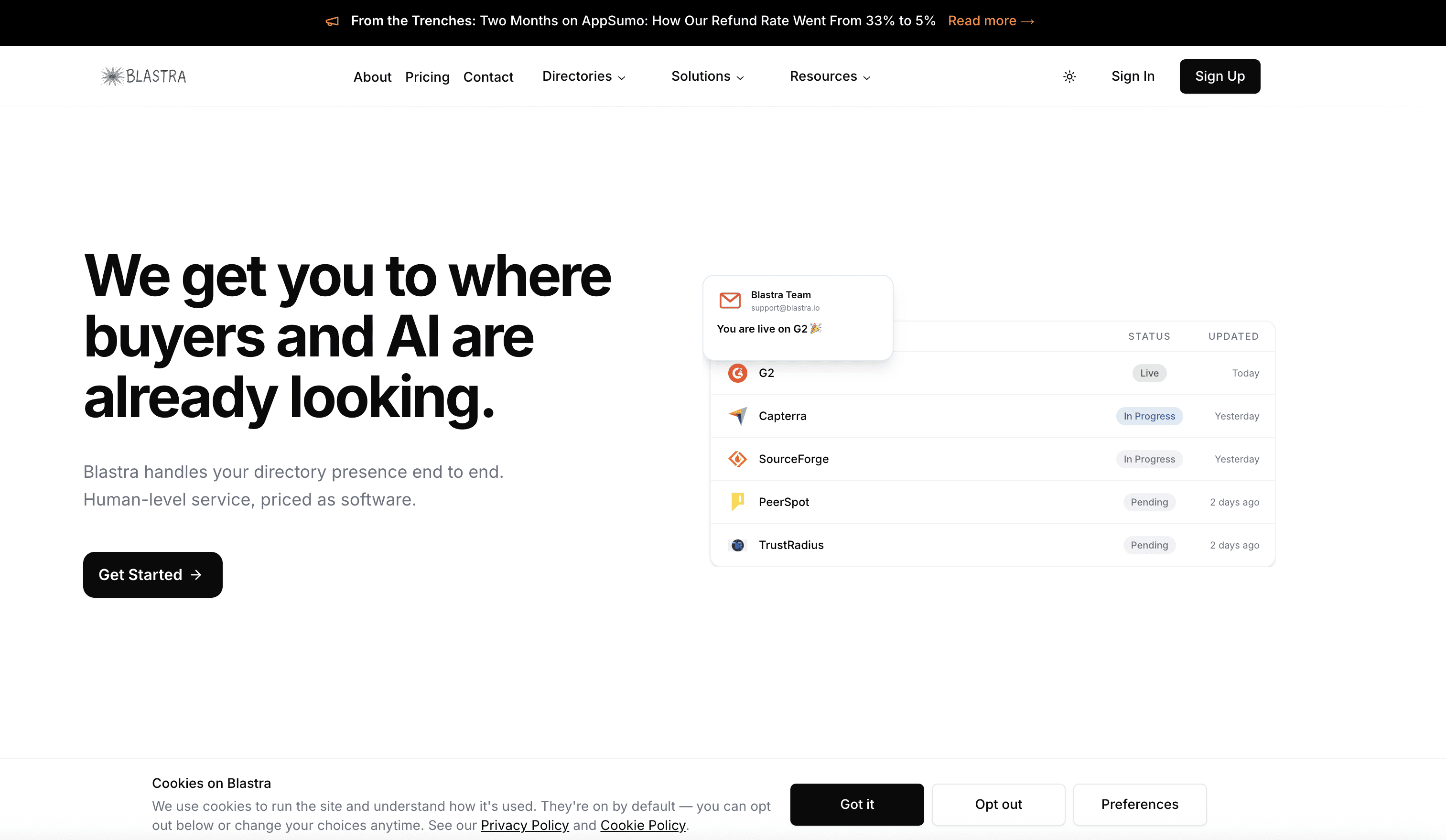The image size is (1446, 840).
Task: Open the Cookie Policy link
Action: pos(643,825)
